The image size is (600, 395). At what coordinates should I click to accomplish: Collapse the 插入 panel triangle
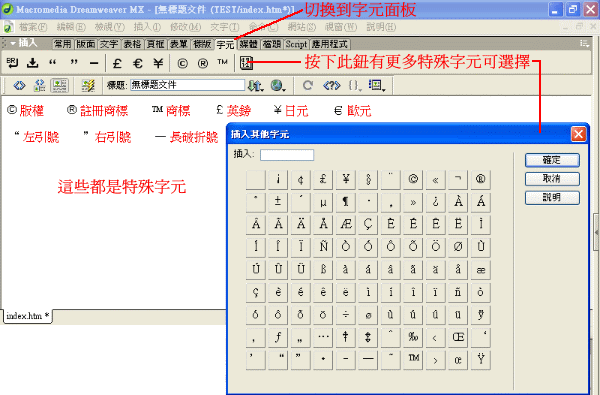pos(13,43)
